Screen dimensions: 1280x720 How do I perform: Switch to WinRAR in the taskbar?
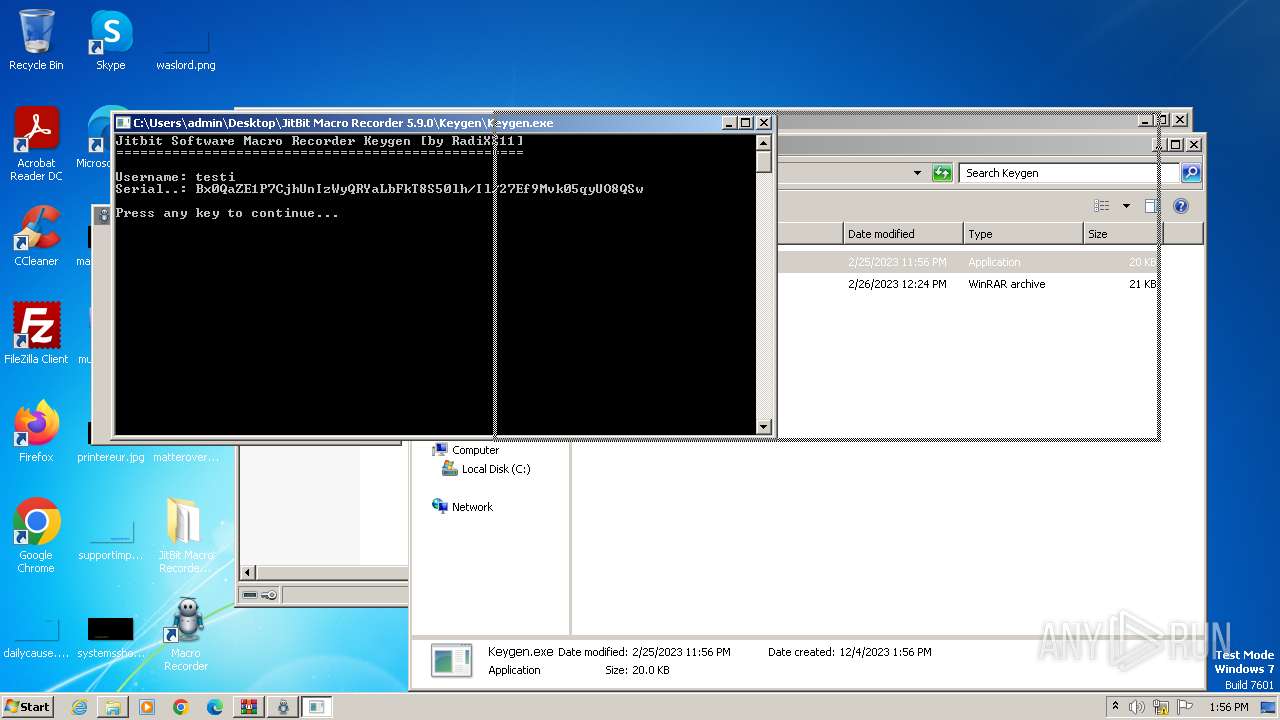coord(249,707)
